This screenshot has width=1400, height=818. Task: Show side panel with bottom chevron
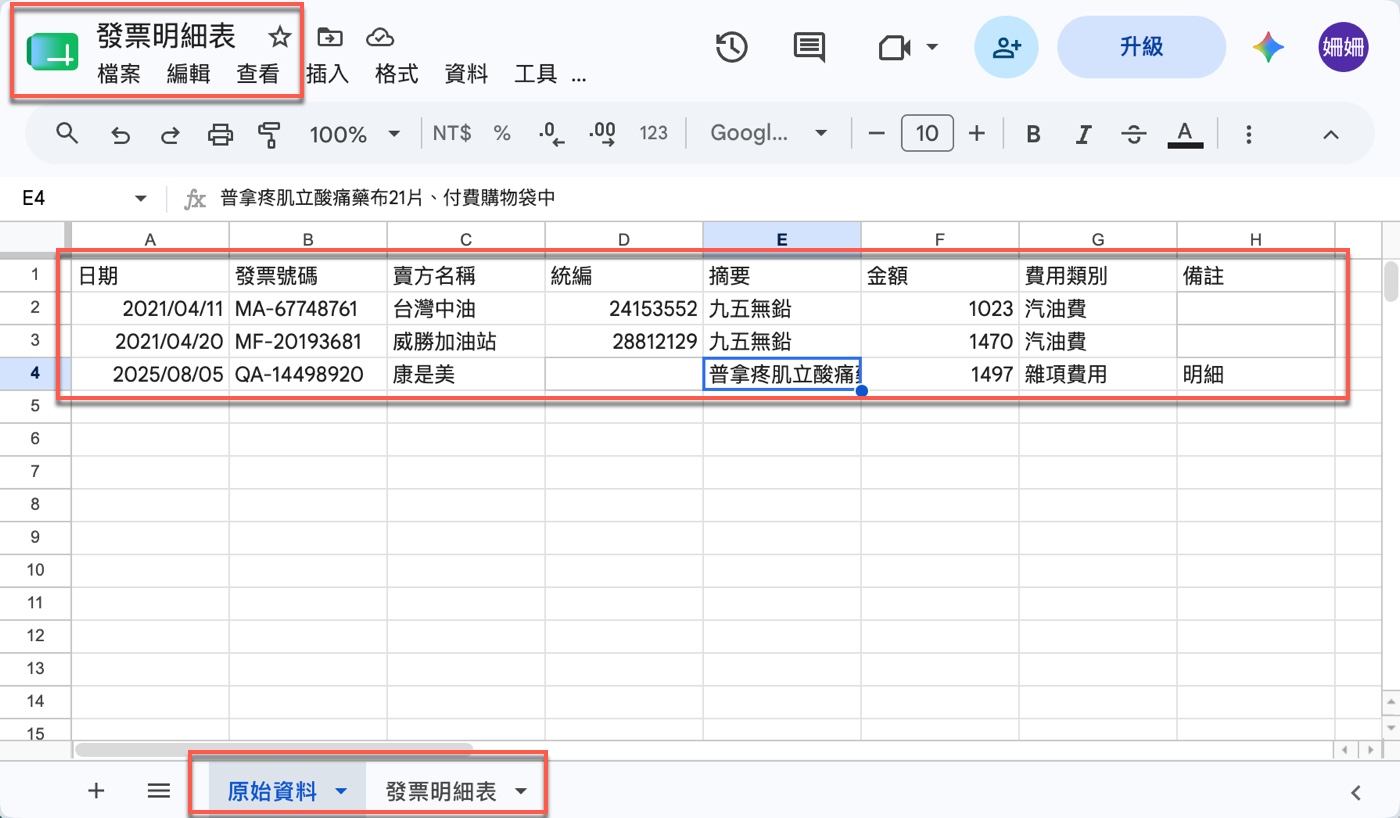1356,793
